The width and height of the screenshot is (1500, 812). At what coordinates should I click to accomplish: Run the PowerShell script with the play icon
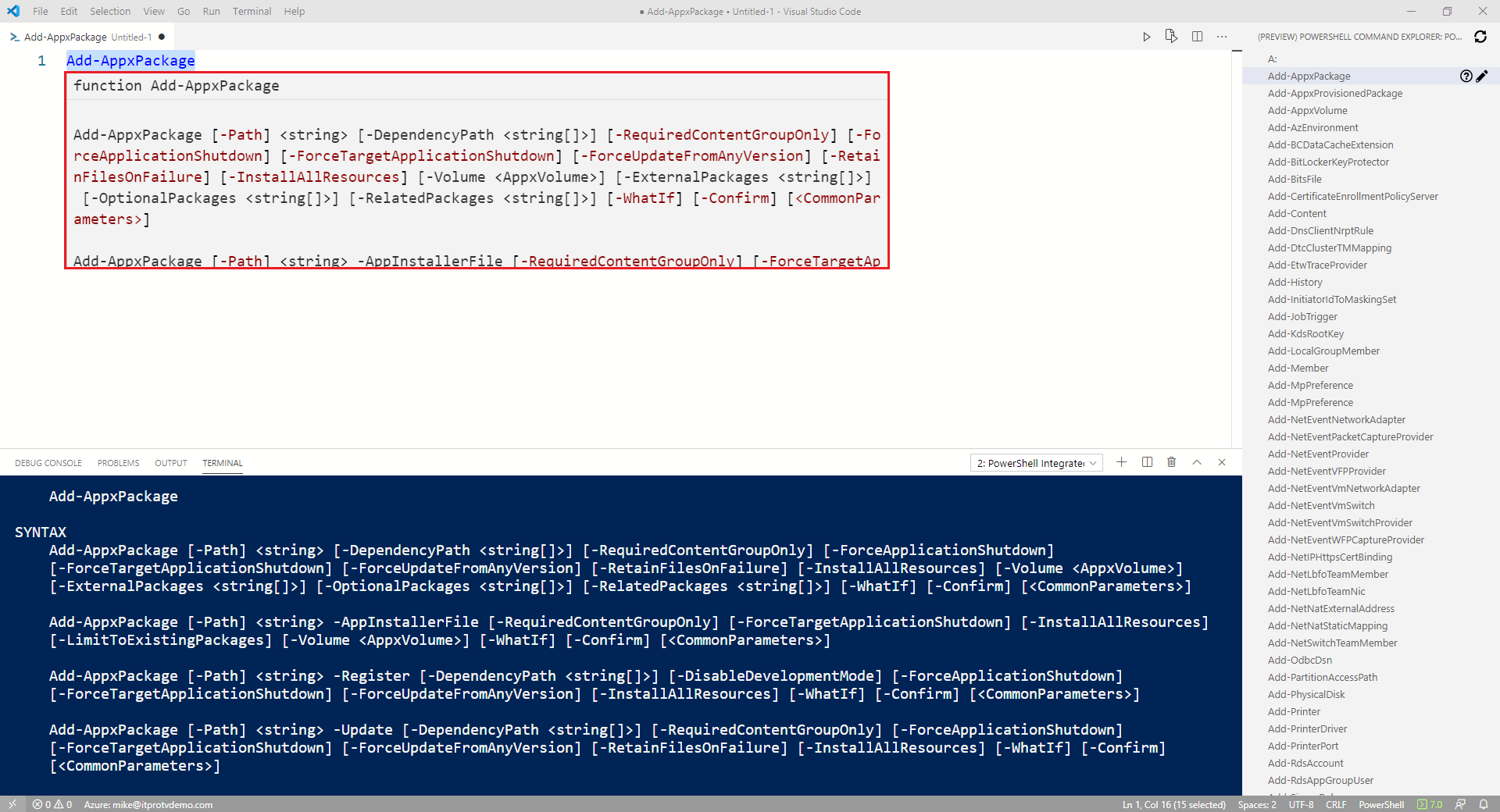1146,37
